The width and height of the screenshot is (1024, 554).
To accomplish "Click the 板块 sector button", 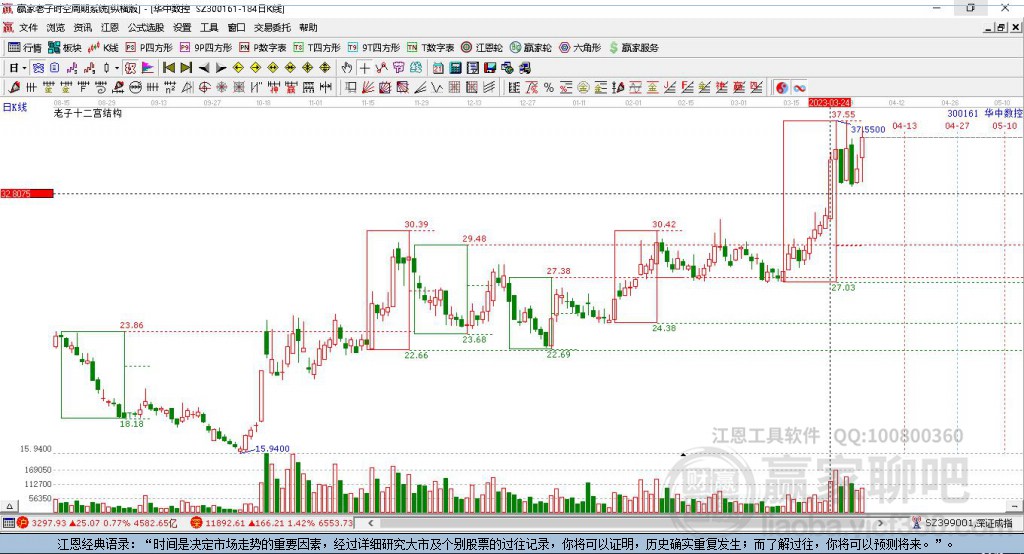I will (65, 48).
